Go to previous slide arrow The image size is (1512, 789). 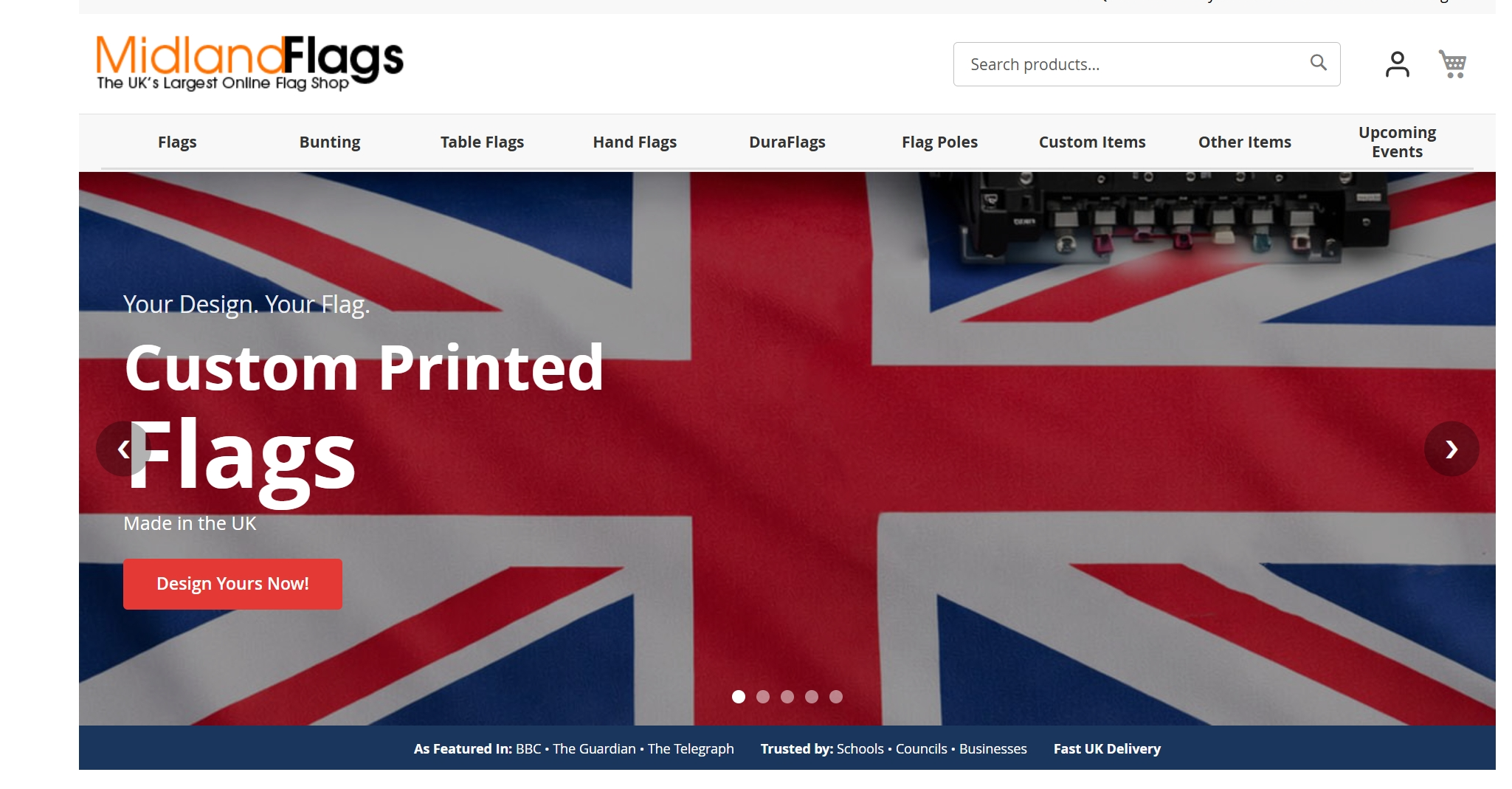point(123,449)
